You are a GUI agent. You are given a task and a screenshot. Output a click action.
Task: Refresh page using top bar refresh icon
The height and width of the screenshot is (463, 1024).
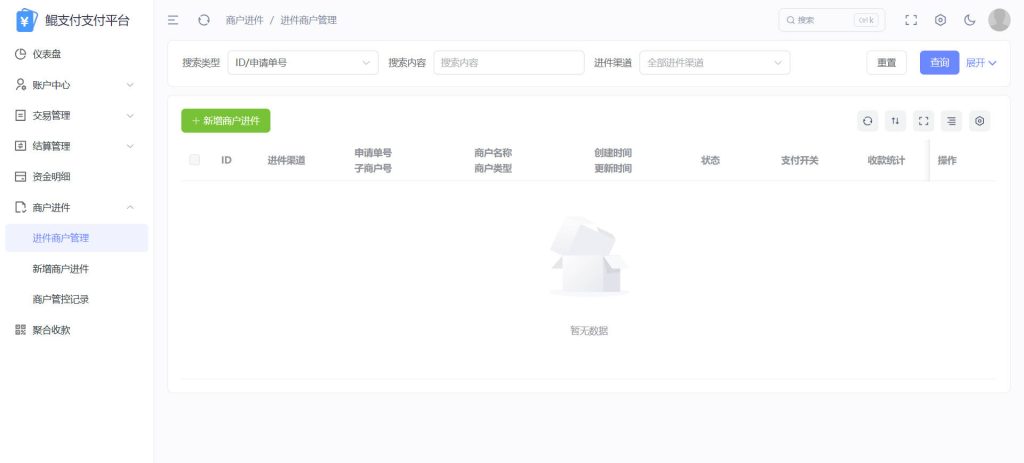point(204,20)
